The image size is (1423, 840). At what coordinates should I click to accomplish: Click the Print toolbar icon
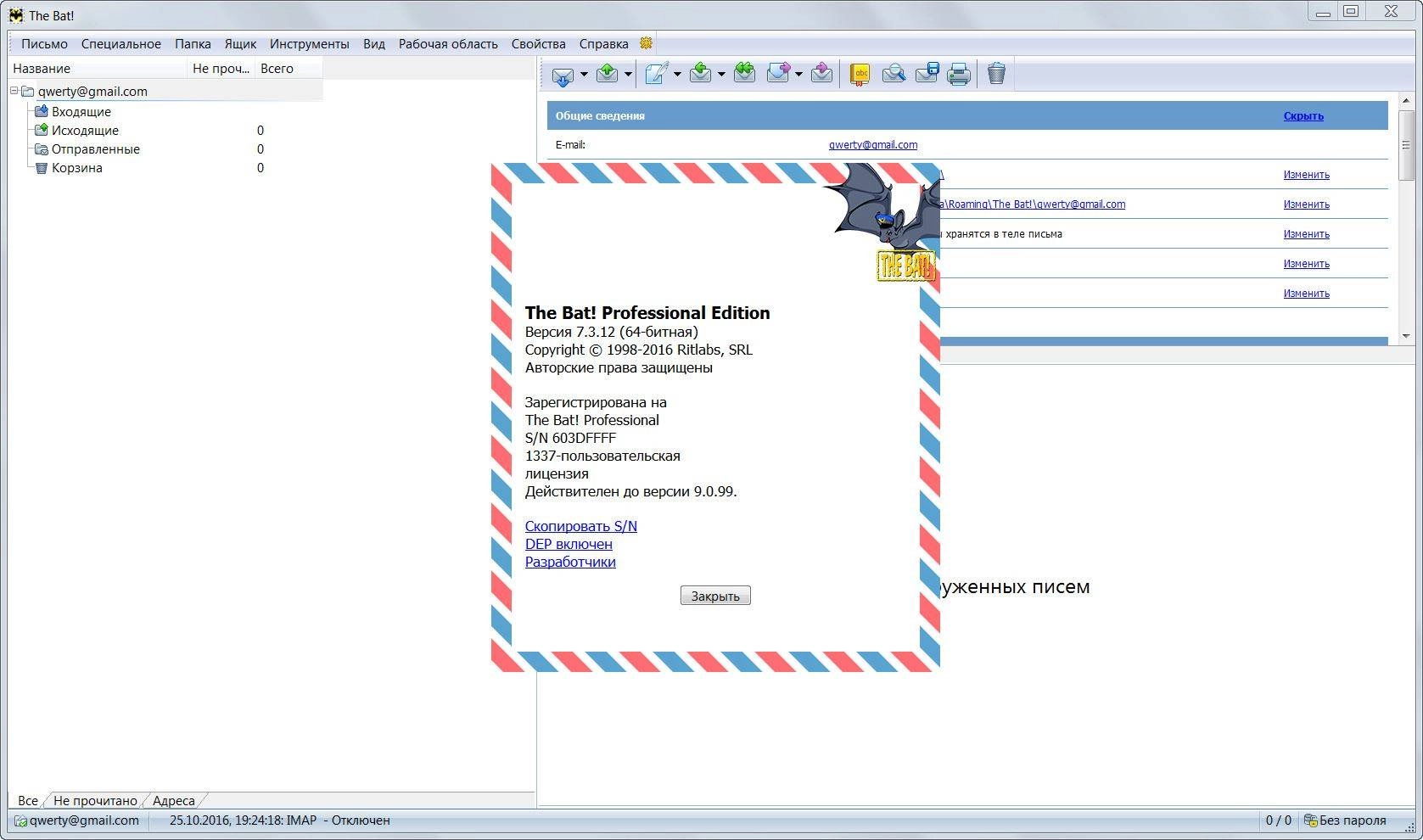959,75
